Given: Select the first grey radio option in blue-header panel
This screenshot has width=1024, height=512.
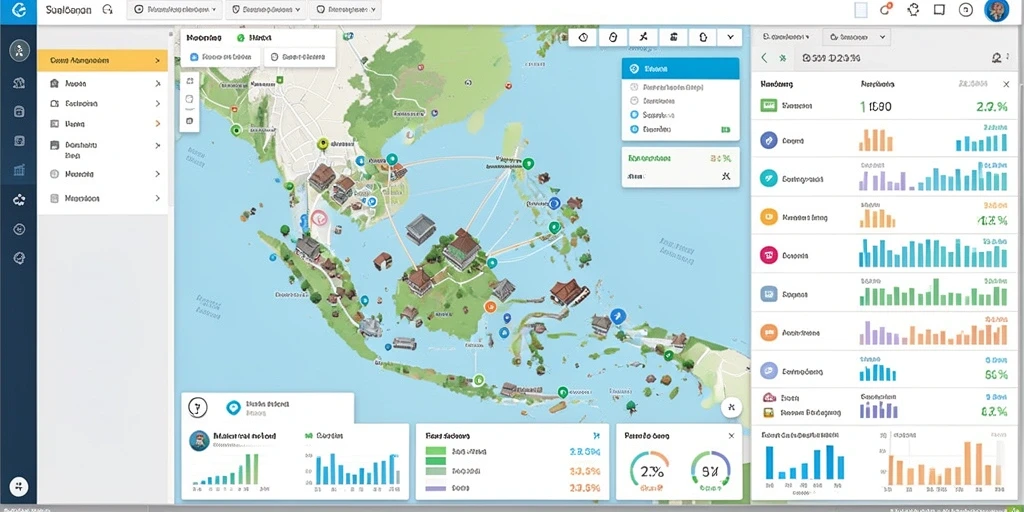Looking at the screenshot, I should click(x=633, y=87).
